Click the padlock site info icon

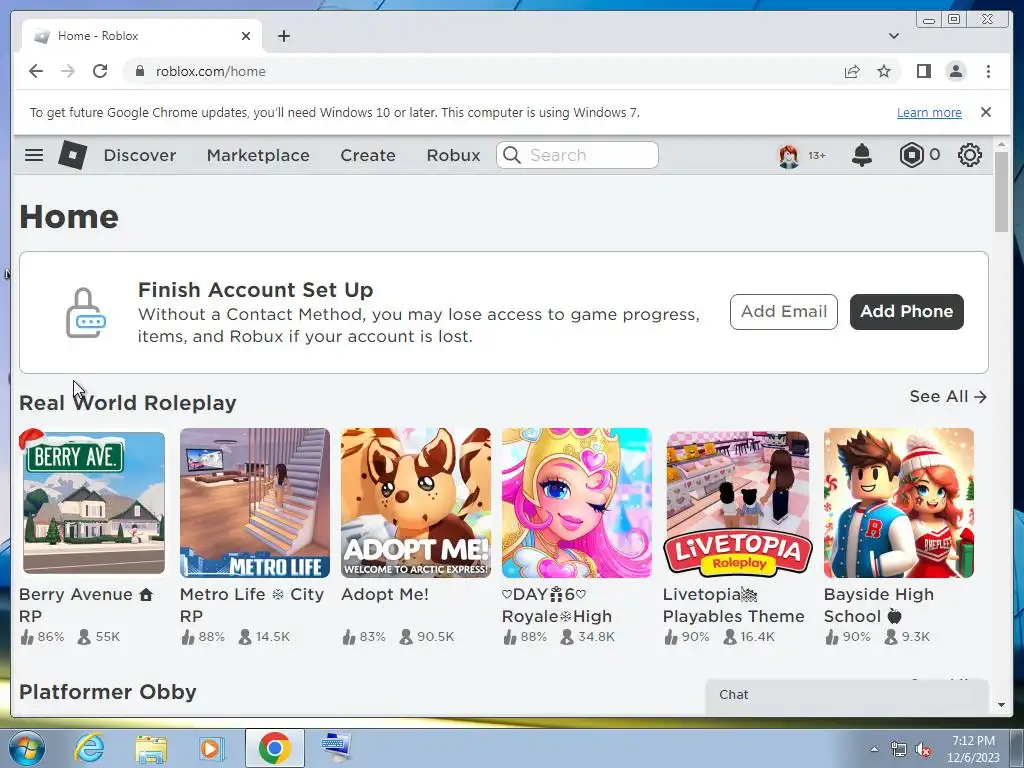139,71
